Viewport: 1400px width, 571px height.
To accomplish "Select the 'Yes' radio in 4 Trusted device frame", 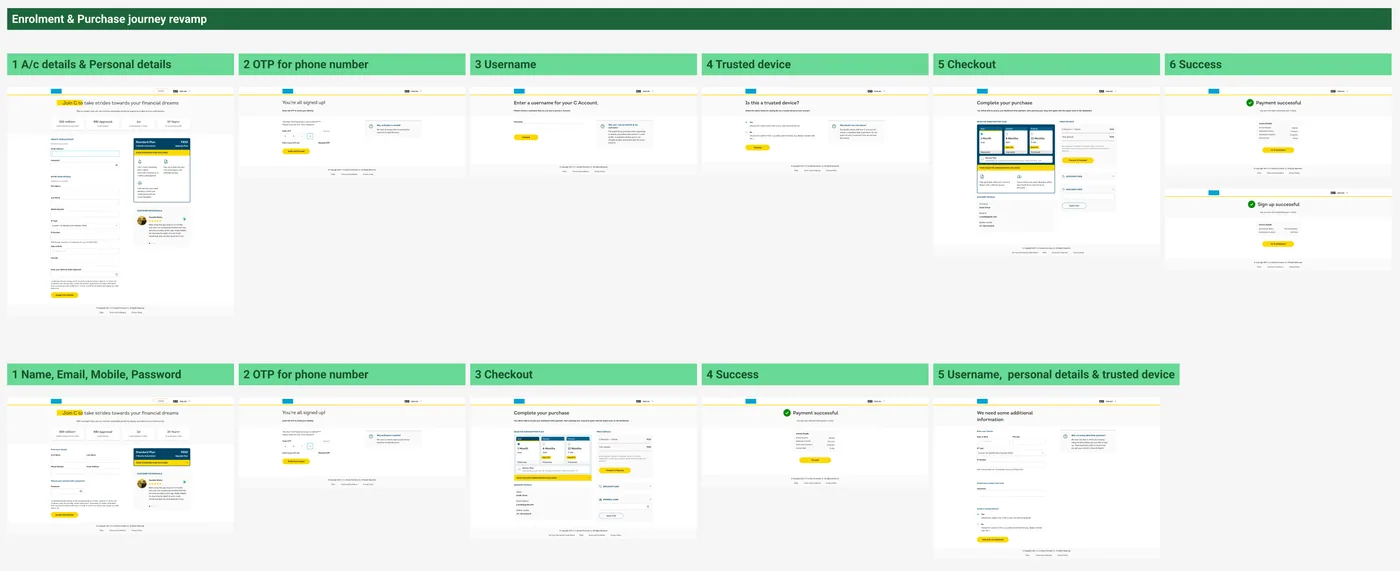I will pyautogui.click(x=748, y=123).
